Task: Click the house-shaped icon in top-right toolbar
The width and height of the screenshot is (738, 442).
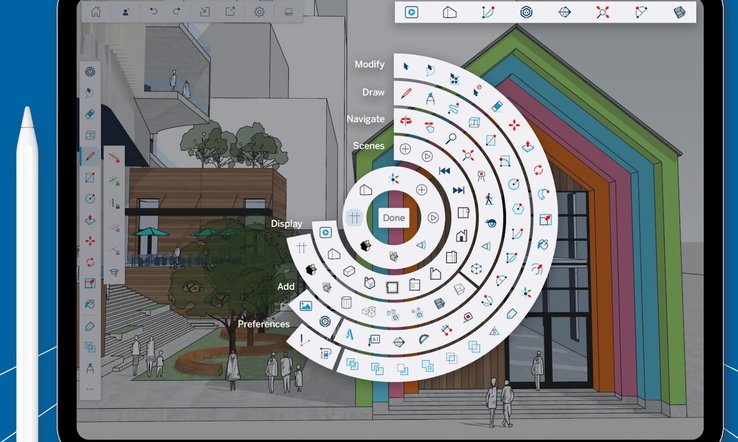Action: pos(450,12)
